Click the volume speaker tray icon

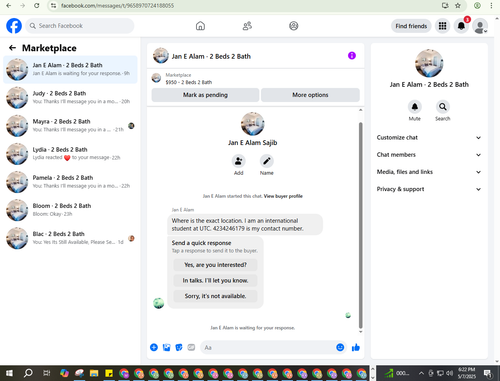(449, 373)
